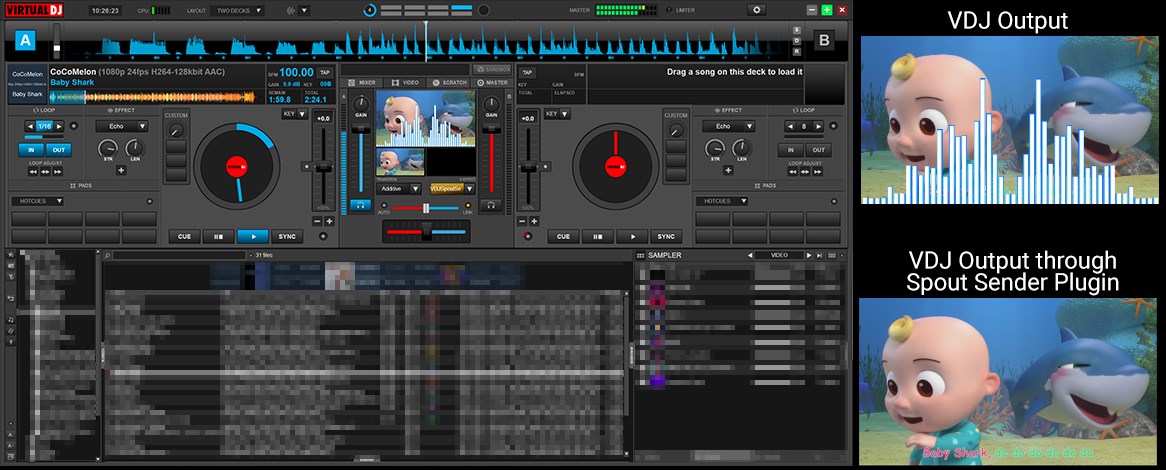1166x470 pixels.
Task: Increase deck B pitch with plus button
Action: [533, 221]
